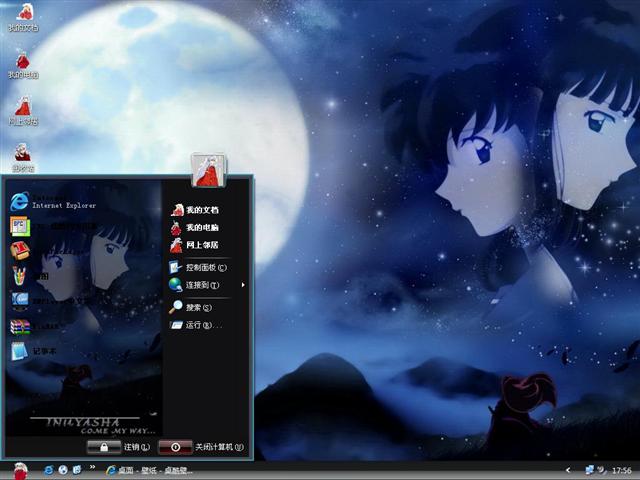Open the recycle bin desktop icon
Viewport: 640px width, 480px height.
tap(23, 157)
